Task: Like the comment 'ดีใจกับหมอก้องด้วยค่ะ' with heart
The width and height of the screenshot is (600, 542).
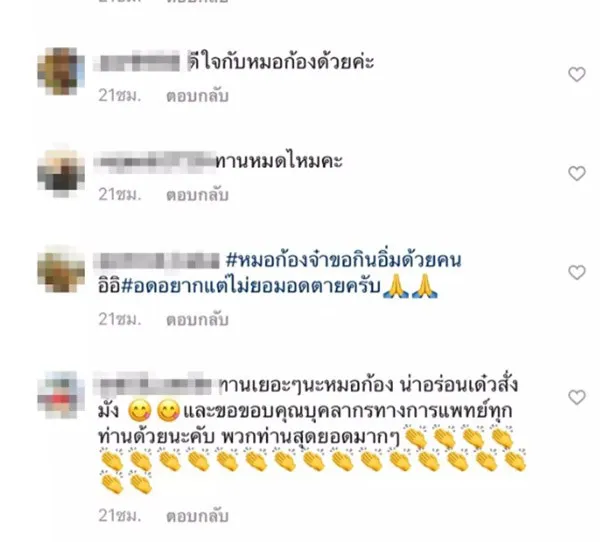Action: click(x=577, y=74)
